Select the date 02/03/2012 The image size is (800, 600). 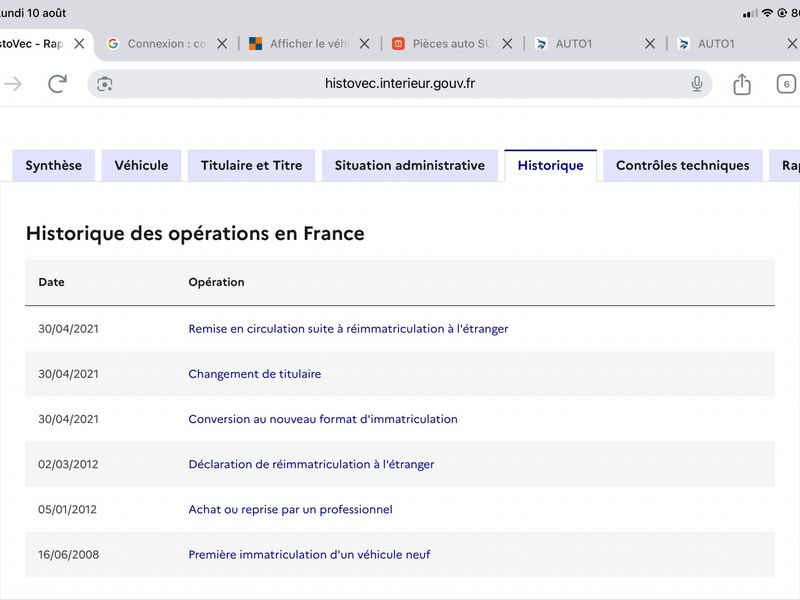(x=68, y=464)
